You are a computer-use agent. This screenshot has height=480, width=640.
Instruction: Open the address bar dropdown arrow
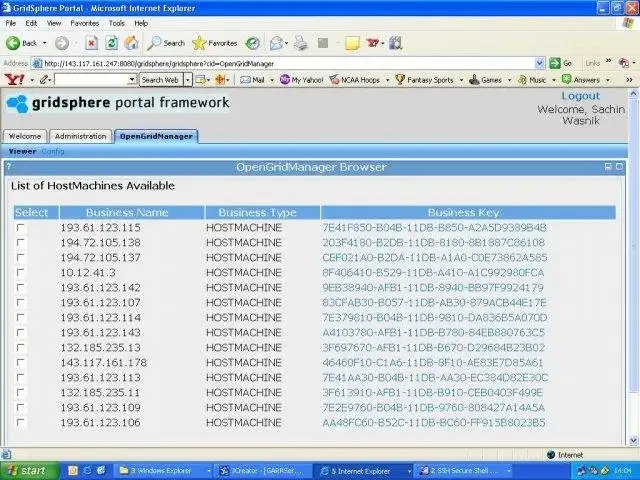point(540,63)
